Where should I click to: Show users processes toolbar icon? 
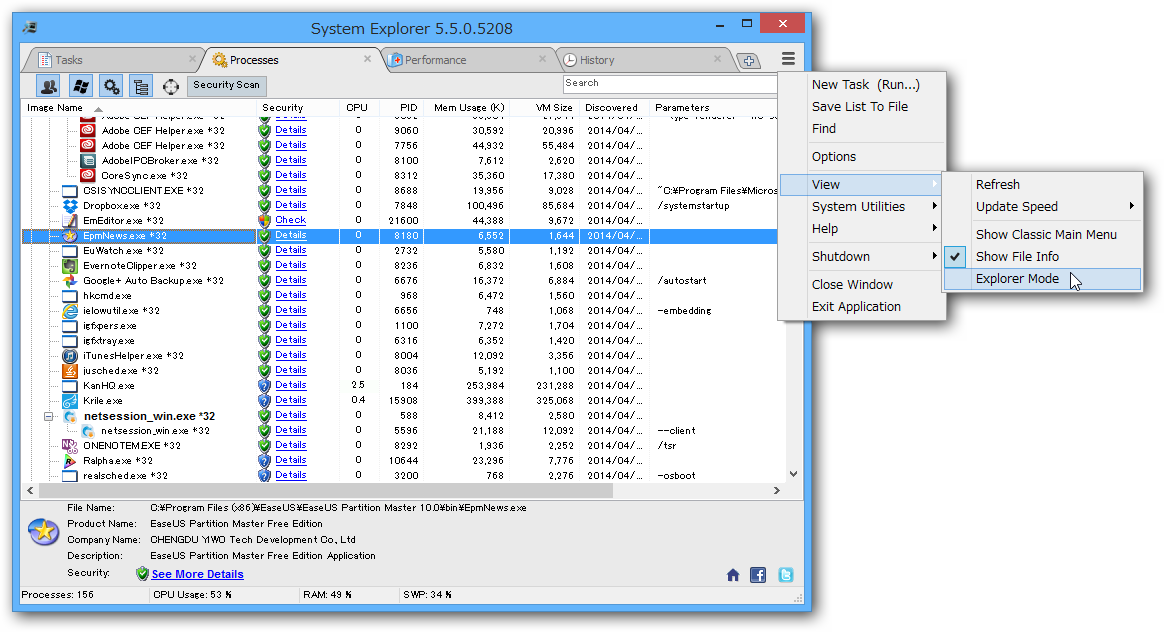click(50, 86)
